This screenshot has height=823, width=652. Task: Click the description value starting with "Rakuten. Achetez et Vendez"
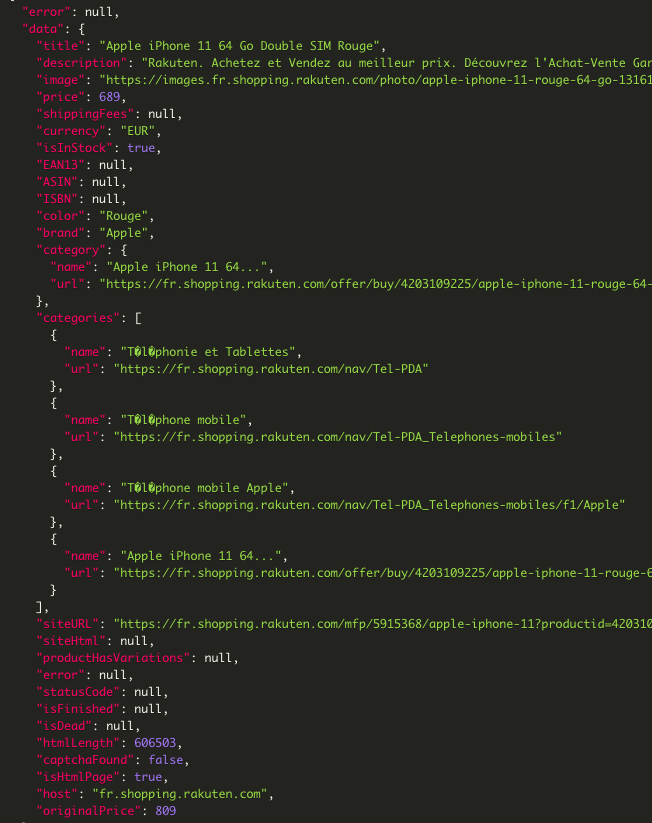coord(396,63)
